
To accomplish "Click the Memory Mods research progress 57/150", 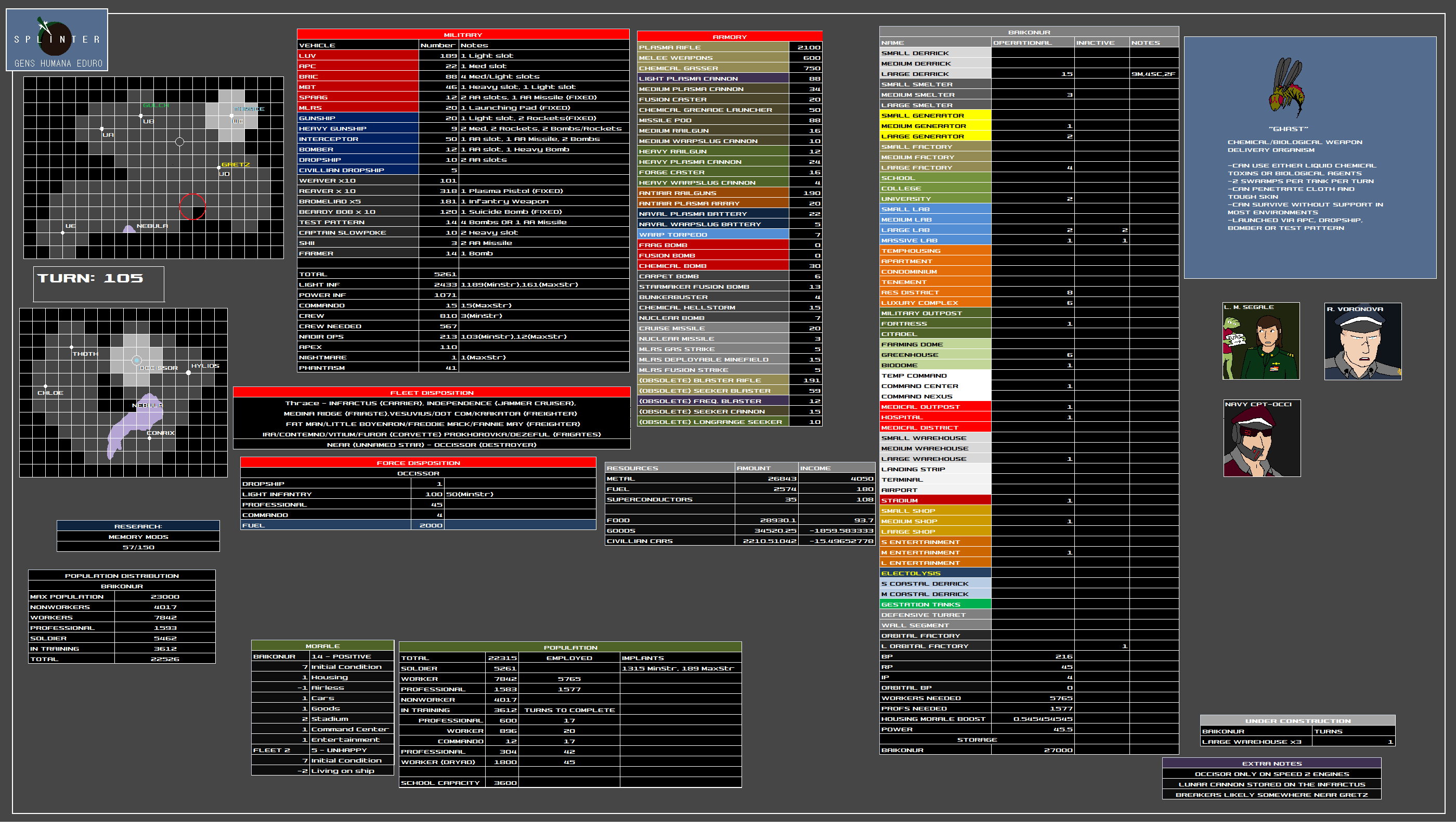I will (138, 547).
